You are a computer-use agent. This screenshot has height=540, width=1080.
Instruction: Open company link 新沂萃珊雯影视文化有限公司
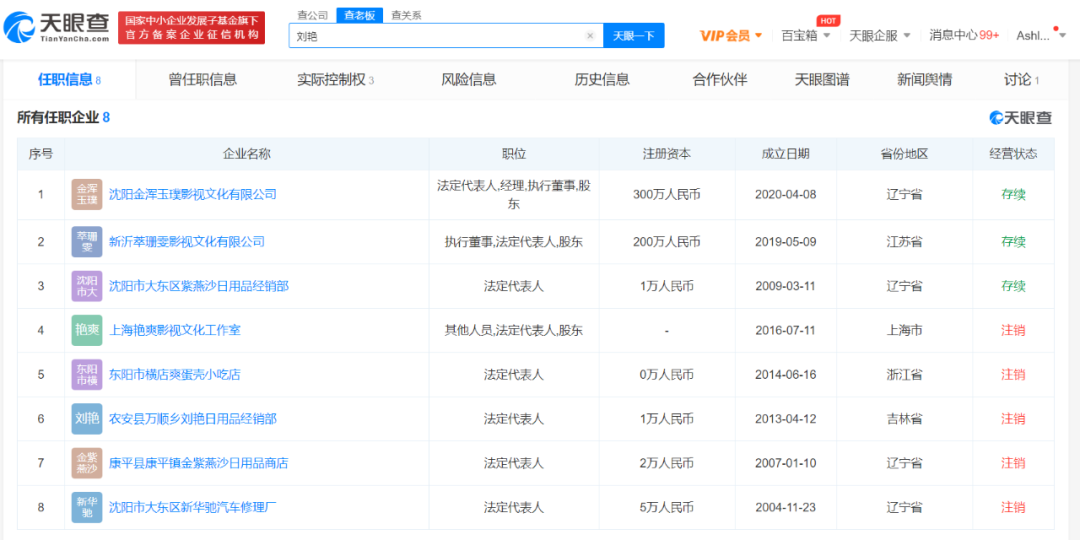click(187, 242)
